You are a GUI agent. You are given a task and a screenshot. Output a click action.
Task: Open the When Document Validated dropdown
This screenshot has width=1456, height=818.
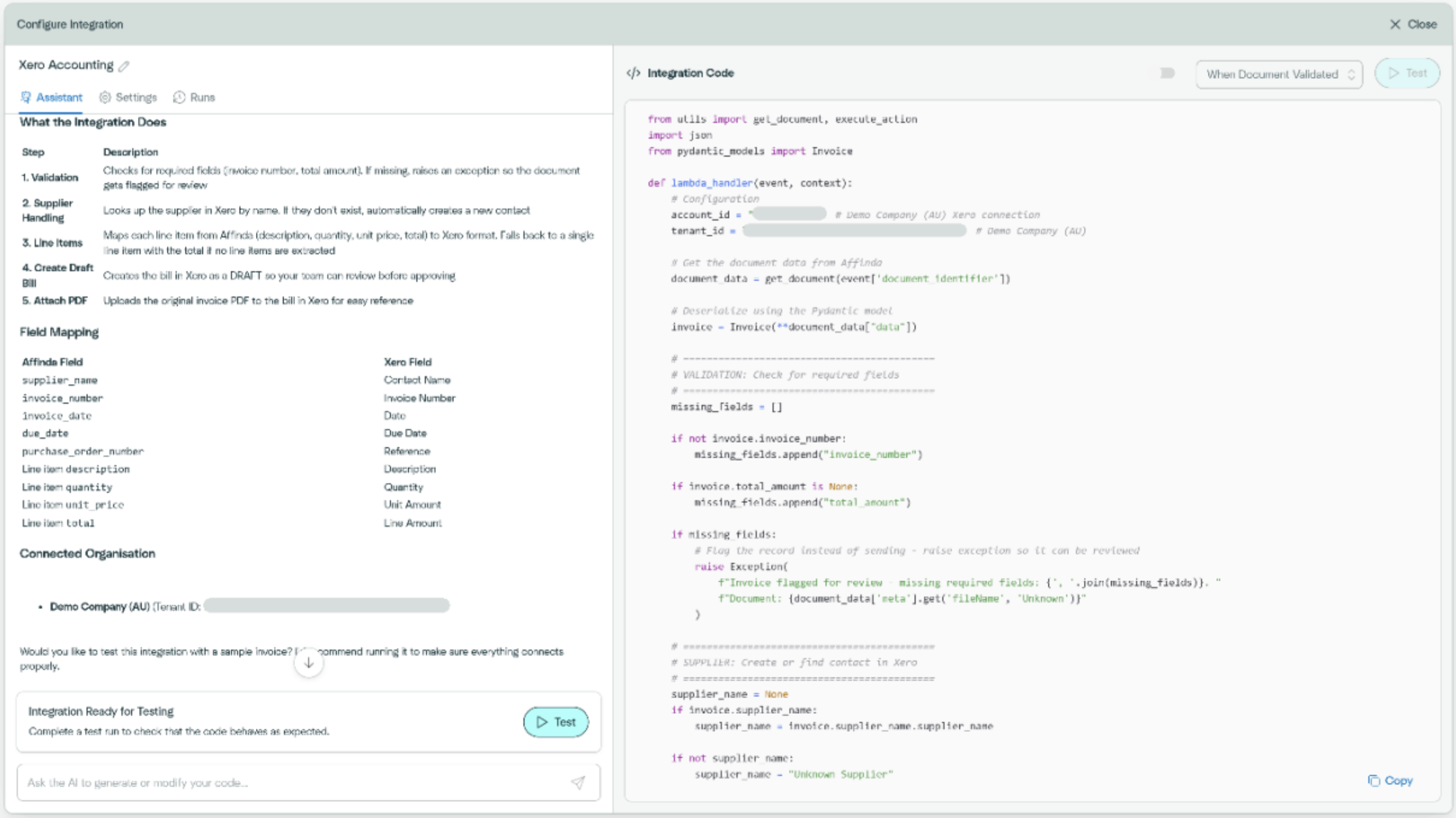(x=1271, y=74)
